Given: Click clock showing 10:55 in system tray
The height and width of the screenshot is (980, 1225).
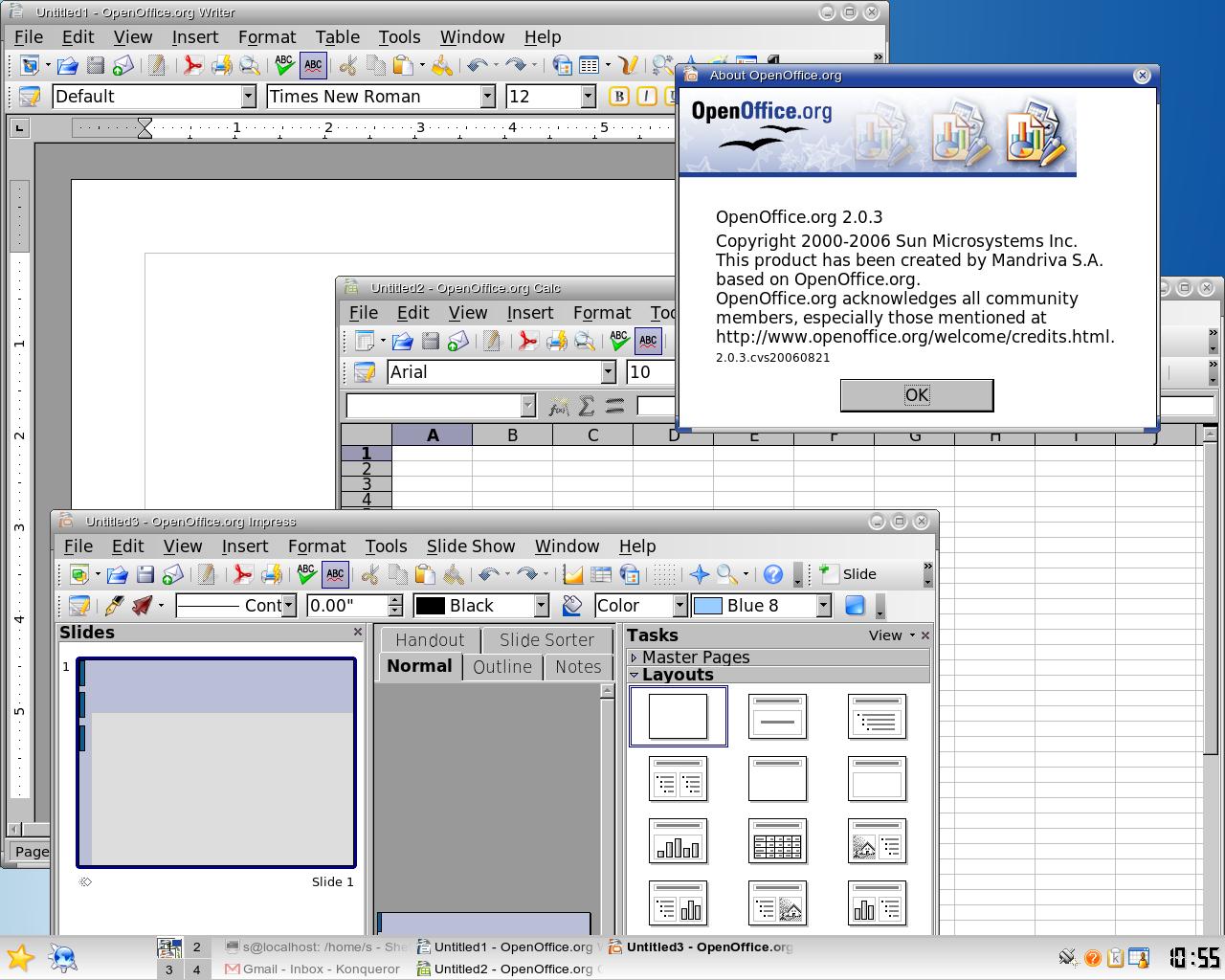Looking at the screenshot, I should click(x=1194, y=957).
